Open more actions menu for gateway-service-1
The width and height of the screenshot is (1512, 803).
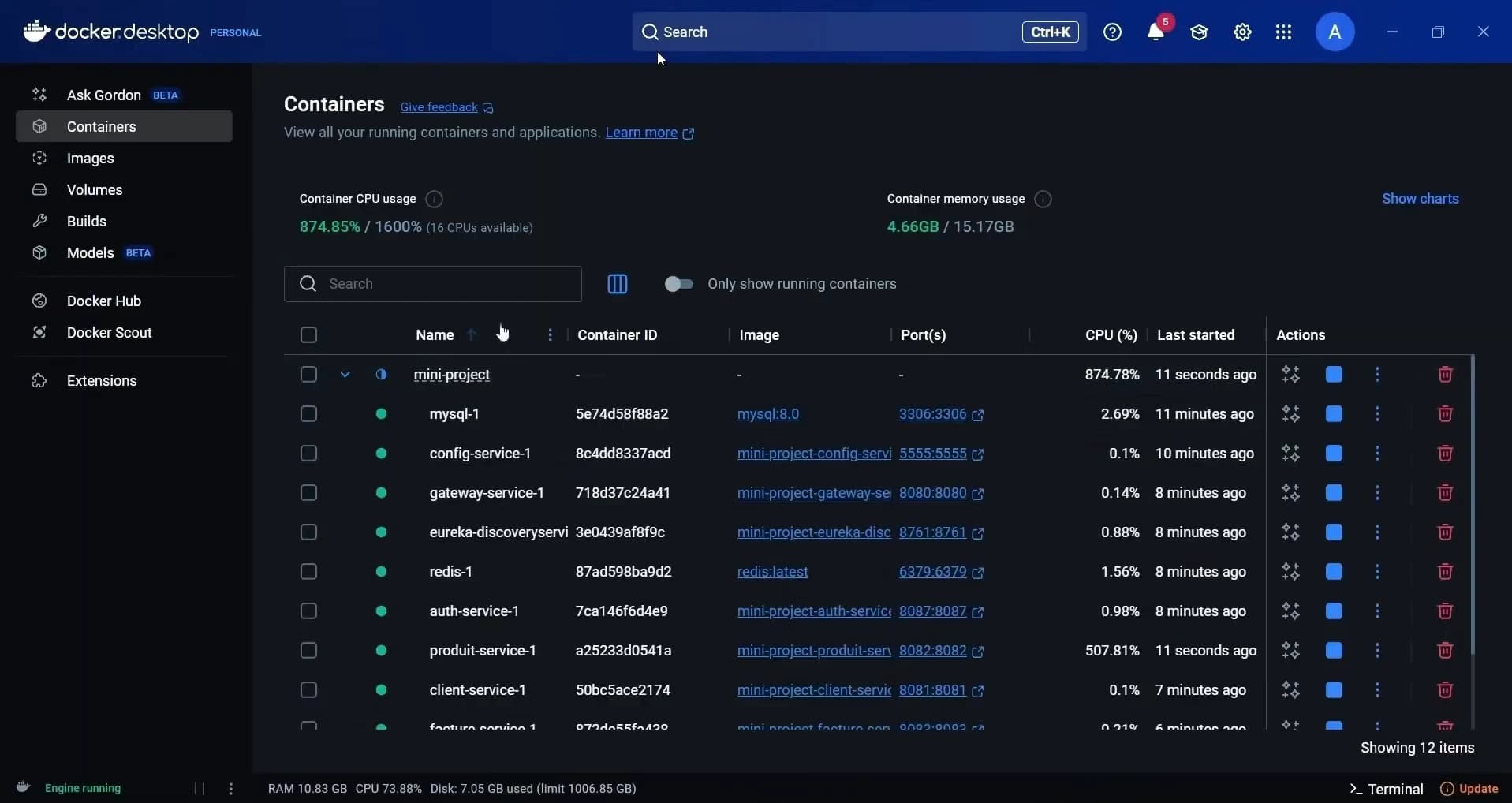1377,493
